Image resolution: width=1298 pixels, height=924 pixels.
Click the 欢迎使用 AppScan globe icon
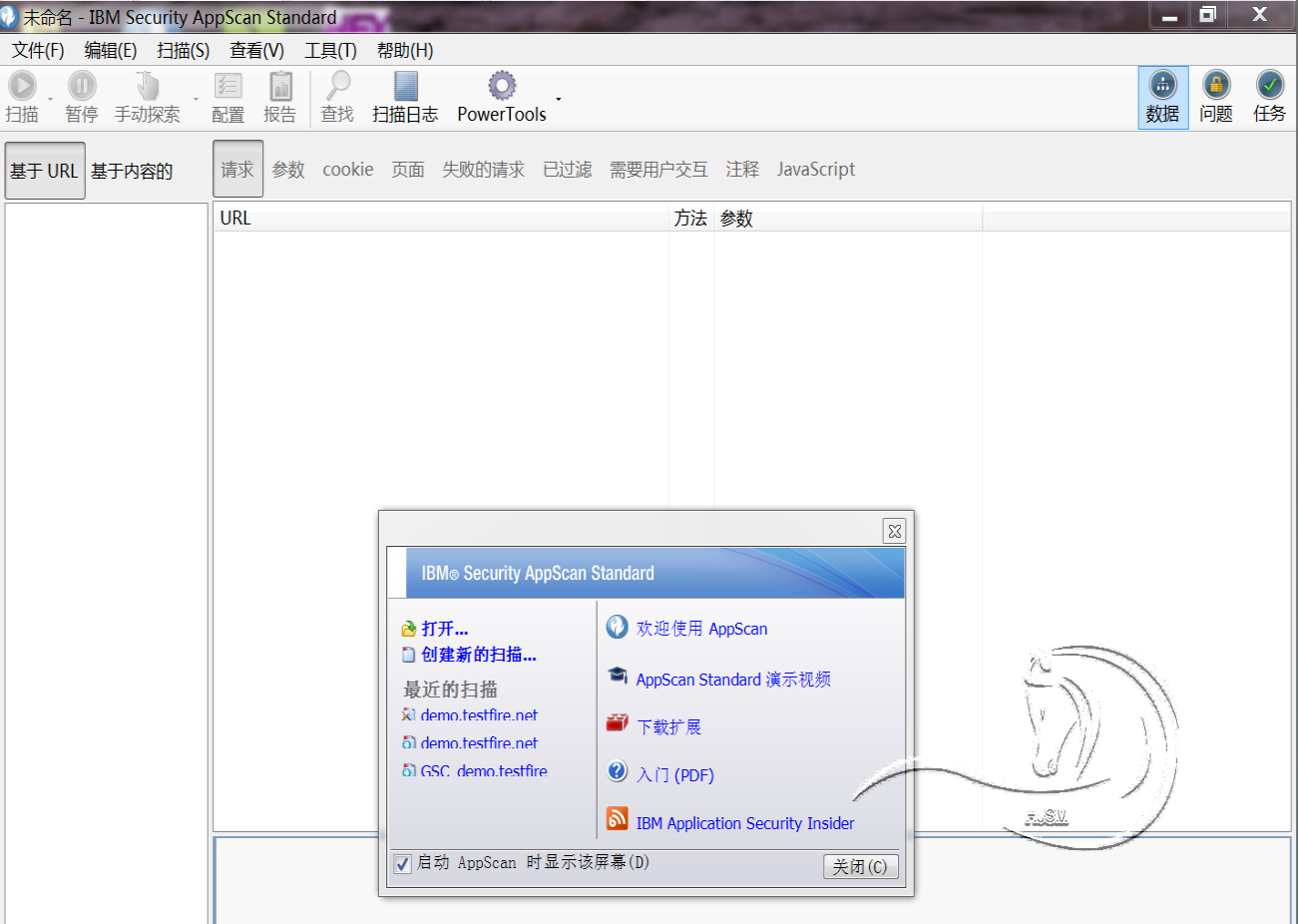click(618, 627)
